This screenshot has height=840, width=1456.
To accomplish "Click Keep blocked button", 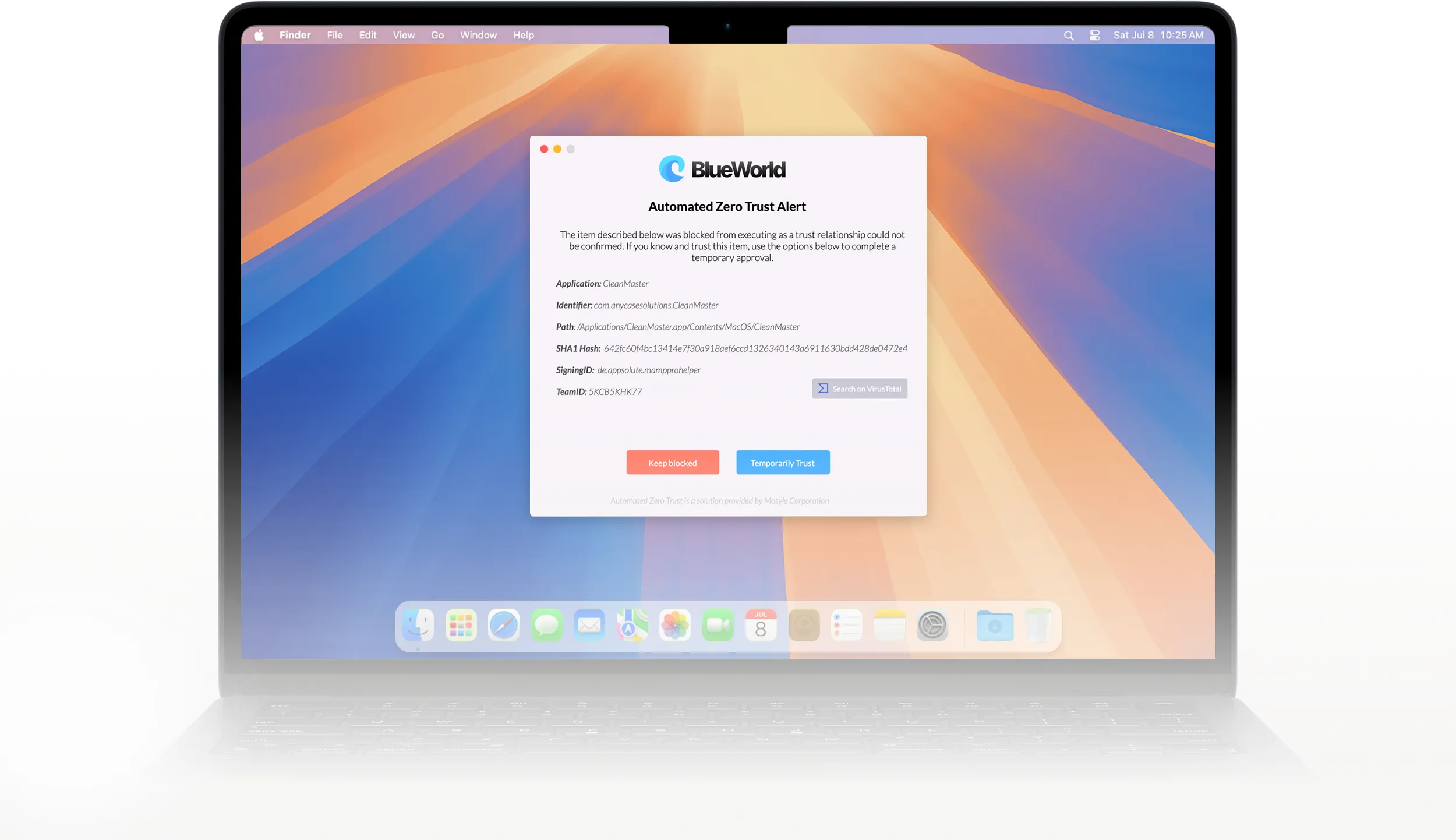I will click(672, 462).
